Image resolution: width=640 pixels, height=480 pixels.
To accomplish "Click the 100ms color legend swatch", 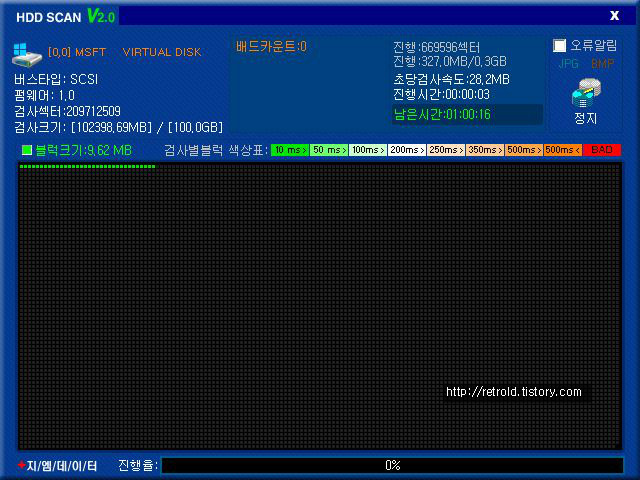I will 368,150.
